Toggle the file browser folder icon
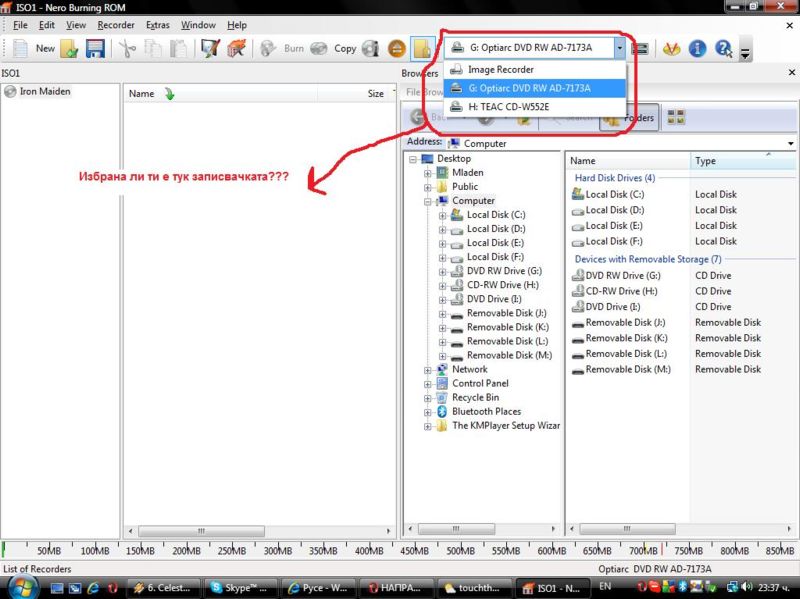800x599 pixels. [422, 49]
